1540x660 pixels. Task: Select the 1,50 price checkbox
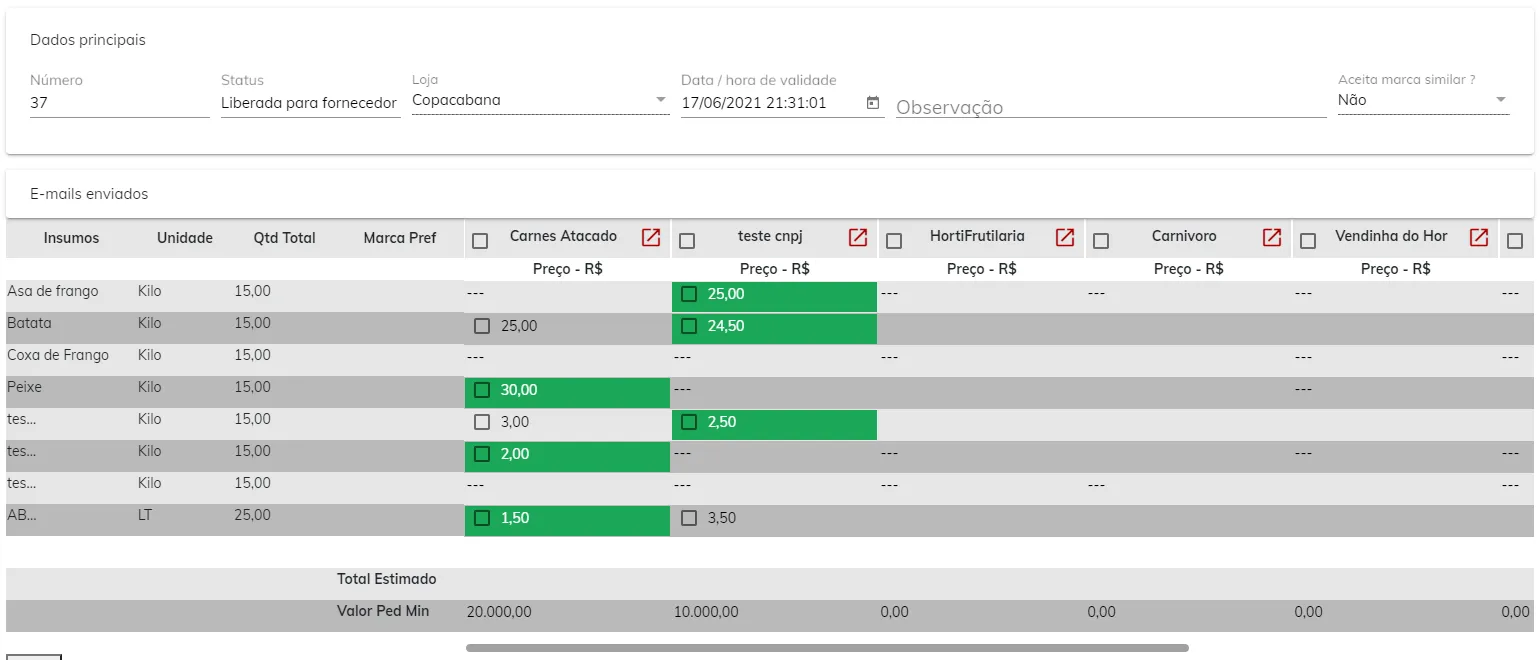point(482,518)
